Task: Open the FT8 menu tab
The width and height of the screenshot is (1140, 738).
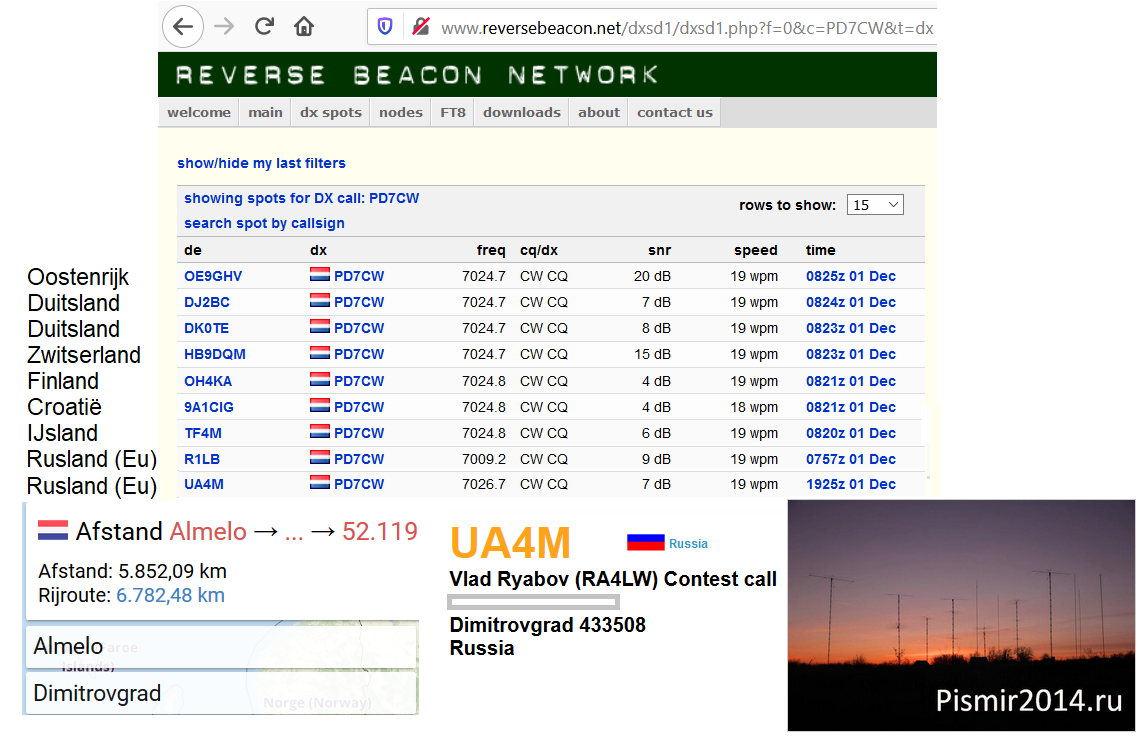Action: tap(453, 112)
